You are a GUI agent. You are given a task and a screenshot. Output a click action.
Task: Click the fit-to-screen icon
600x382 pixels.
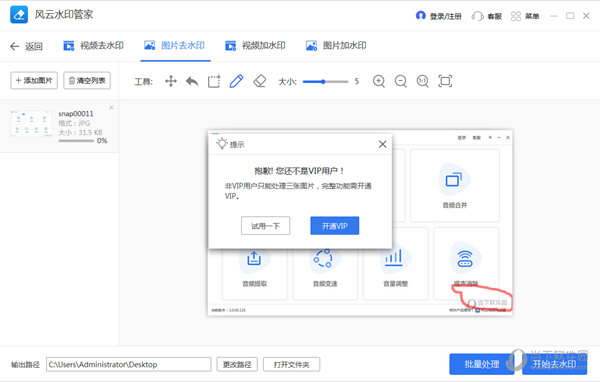(x=445, y=81)
